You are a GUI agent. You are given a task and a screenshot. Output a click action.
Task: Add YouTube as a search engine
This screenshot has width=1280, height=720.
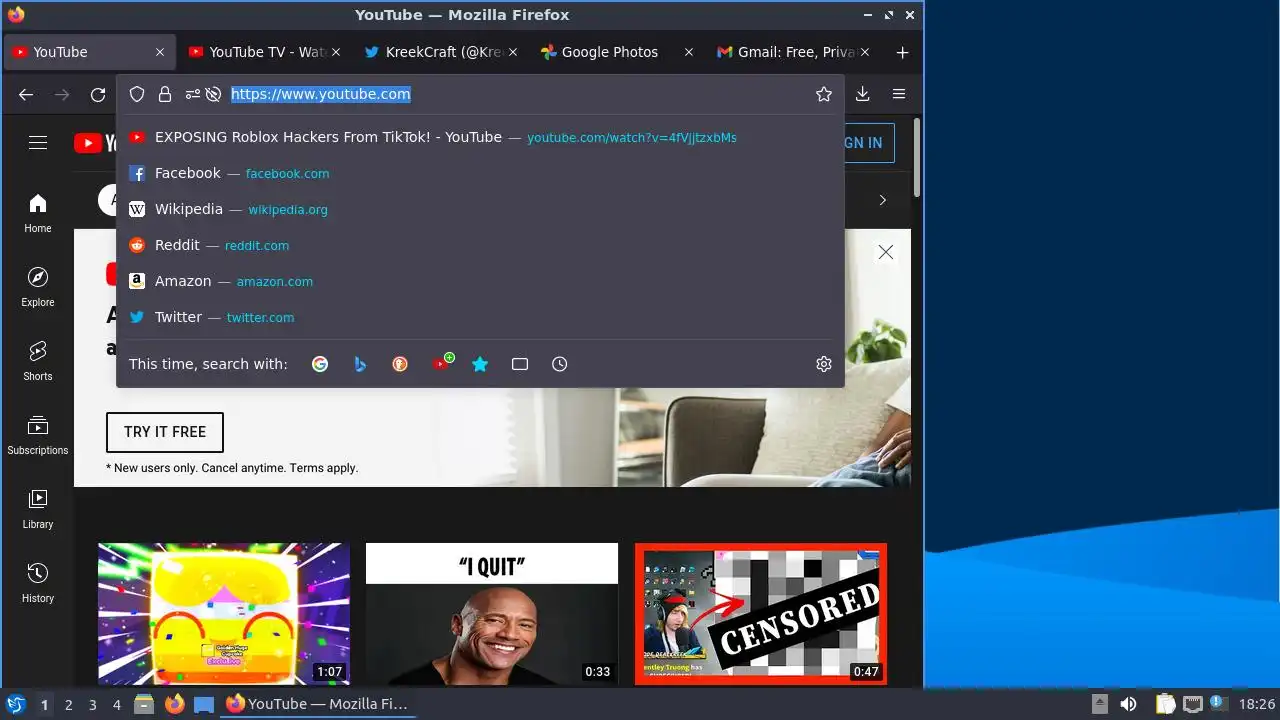(x=441, y=363)
